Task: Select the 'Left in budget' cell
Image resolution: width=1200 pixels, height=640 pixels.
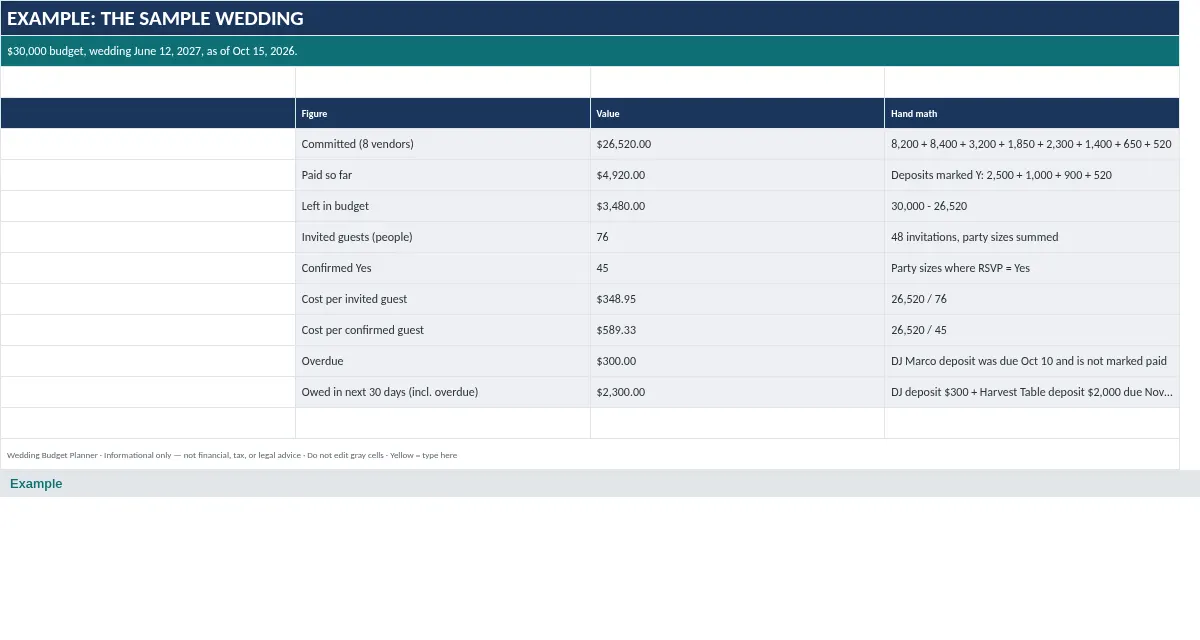Action: tap(443, 206)
